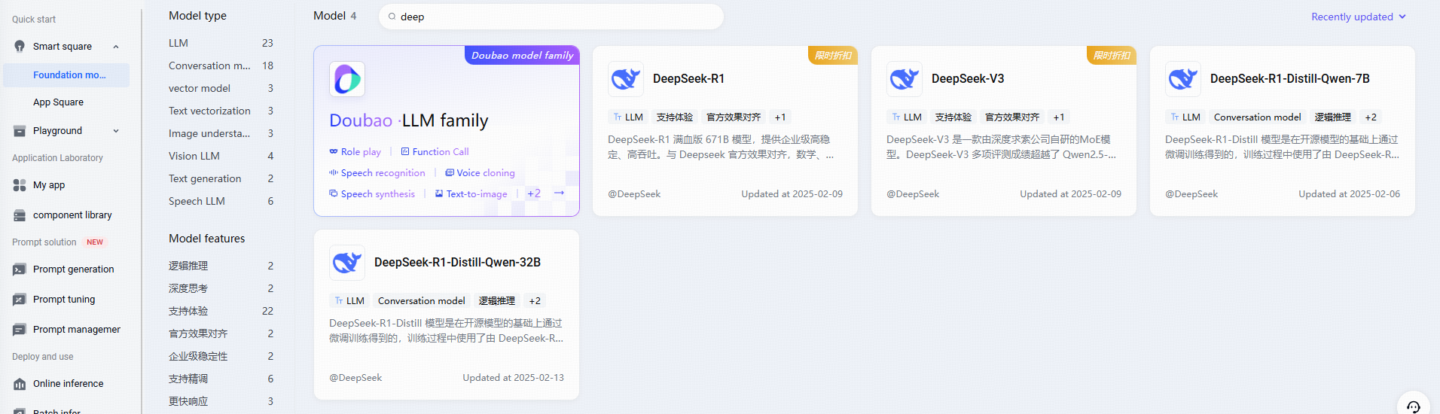The height and width of the screenshot is (414, 1440).
Task: Open the customer support headset icon
Action: click(x=1413, y=406)
